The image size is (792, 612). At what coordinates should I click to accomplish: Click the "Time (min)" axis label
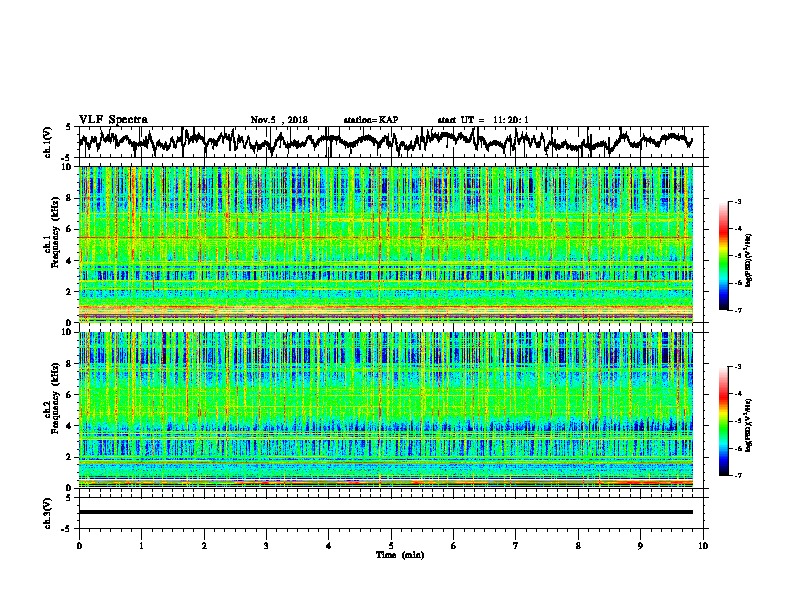click(400, 555)
